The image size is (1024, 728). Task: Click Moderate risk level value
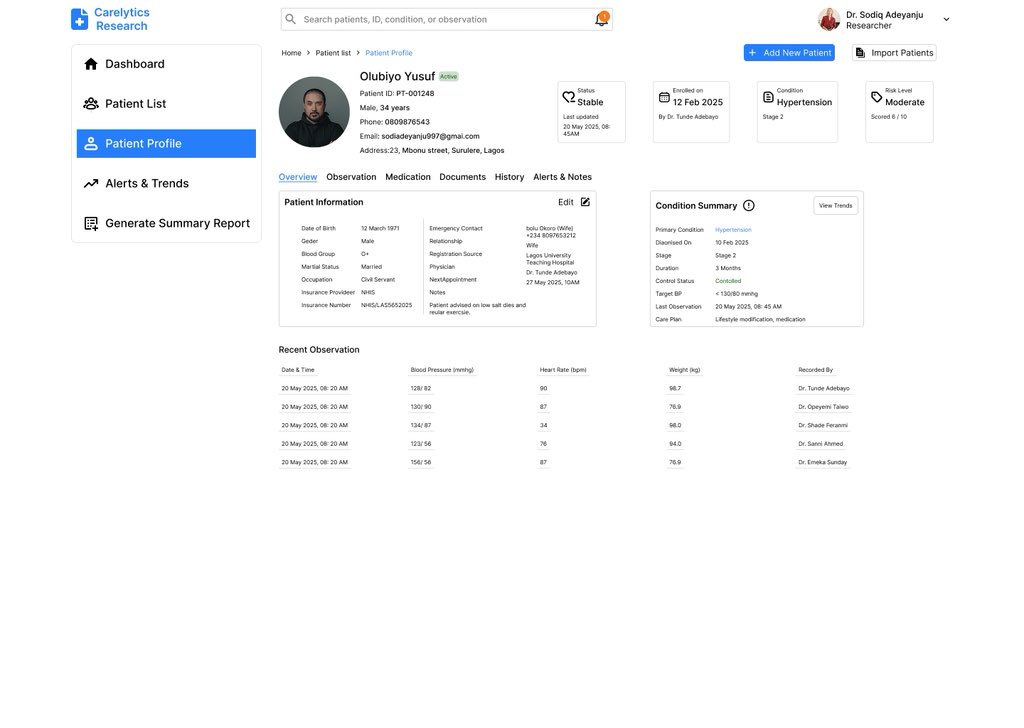coord(905,103)
